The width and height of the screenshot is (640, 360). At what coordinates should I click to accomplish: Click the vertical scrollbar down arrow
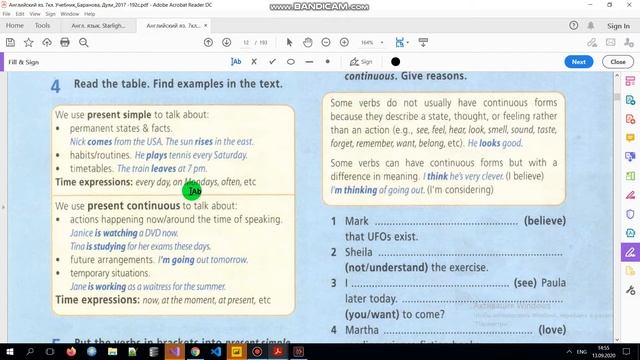[617, 339]
